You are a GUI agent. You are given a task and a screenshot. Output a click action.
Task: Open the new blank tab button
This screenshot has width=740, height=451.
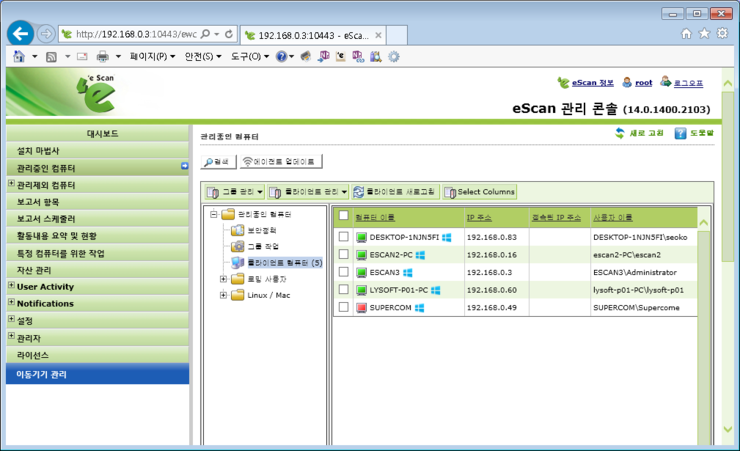tap(396, 35)
